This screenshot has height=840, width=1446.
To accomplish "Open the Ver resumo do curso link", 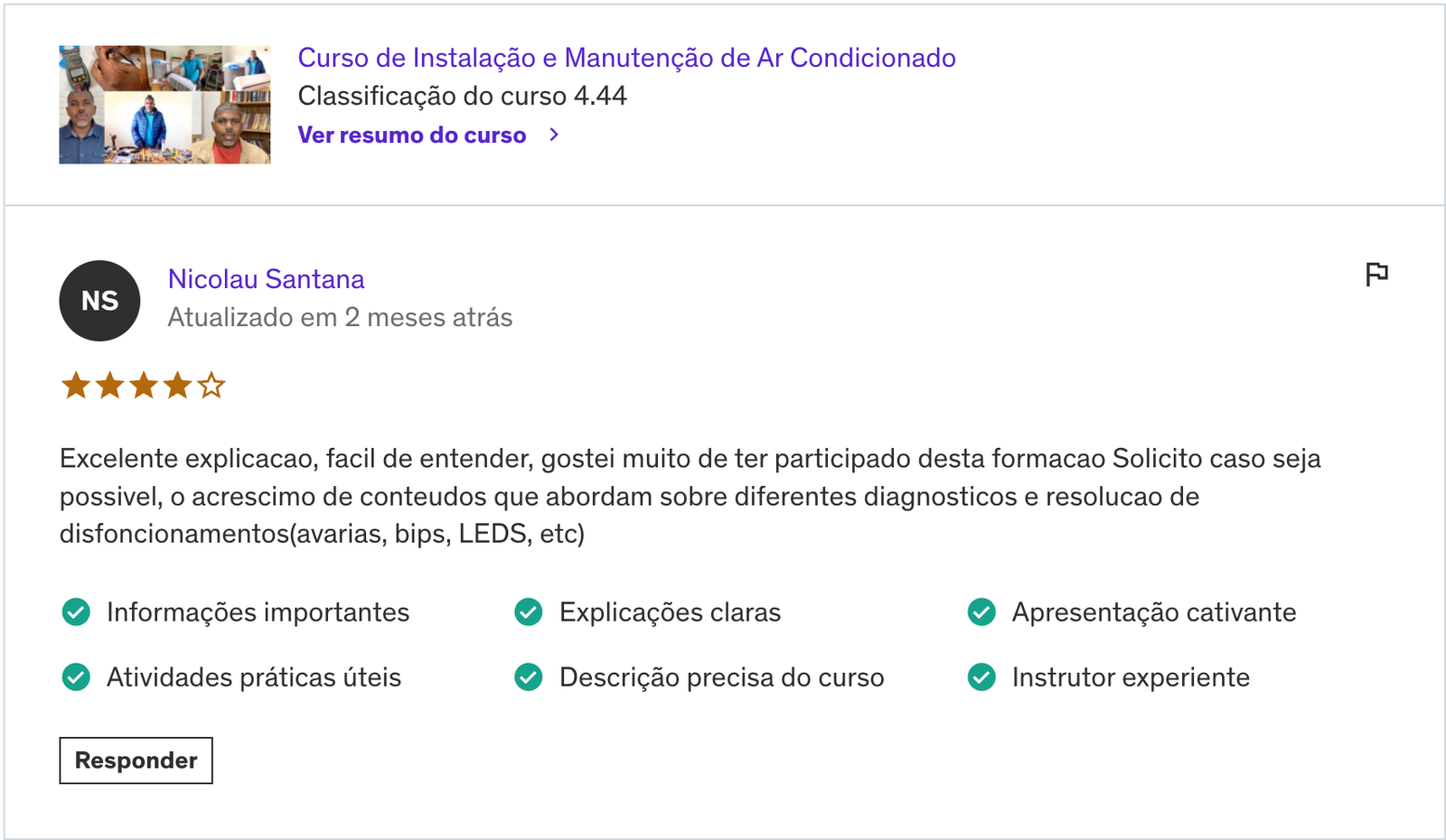I will (x=412, y=135).
